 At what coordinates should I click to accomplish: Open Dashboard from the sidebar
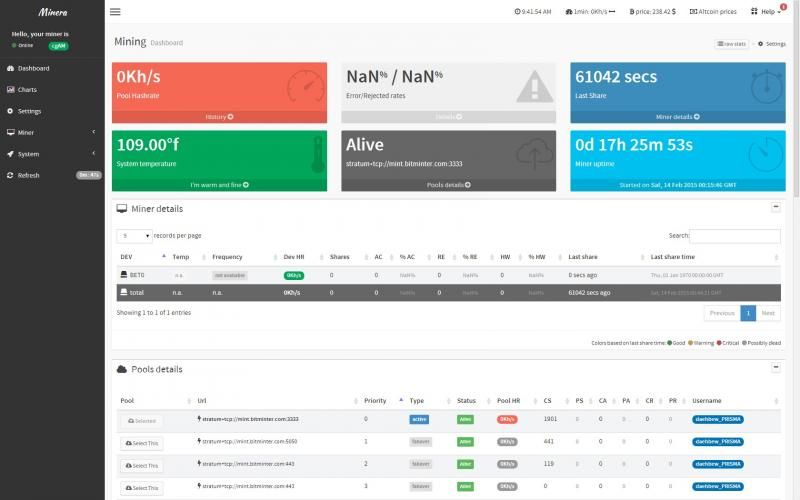click(33, 68)
